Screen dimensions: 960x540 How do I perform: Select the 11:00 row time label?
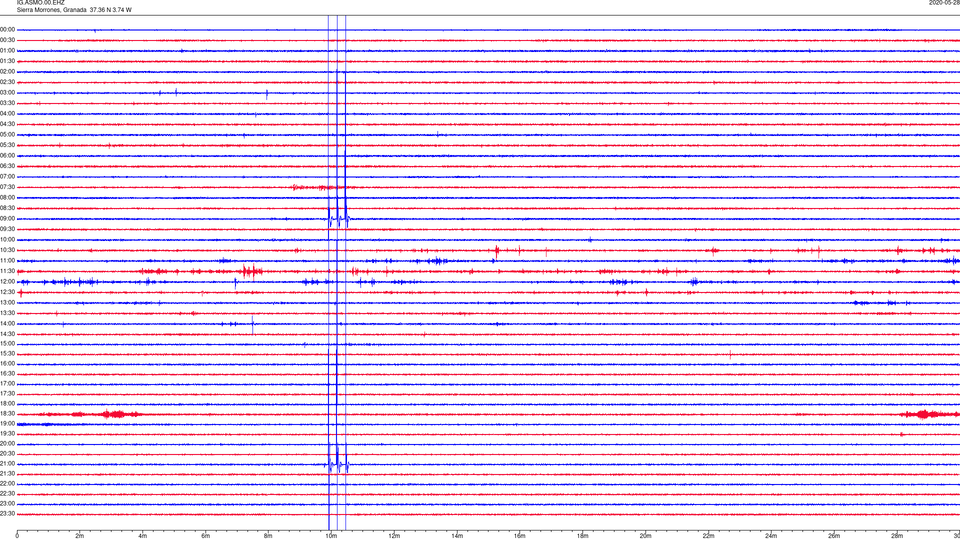pyautogui.click(x=7, y=261)
